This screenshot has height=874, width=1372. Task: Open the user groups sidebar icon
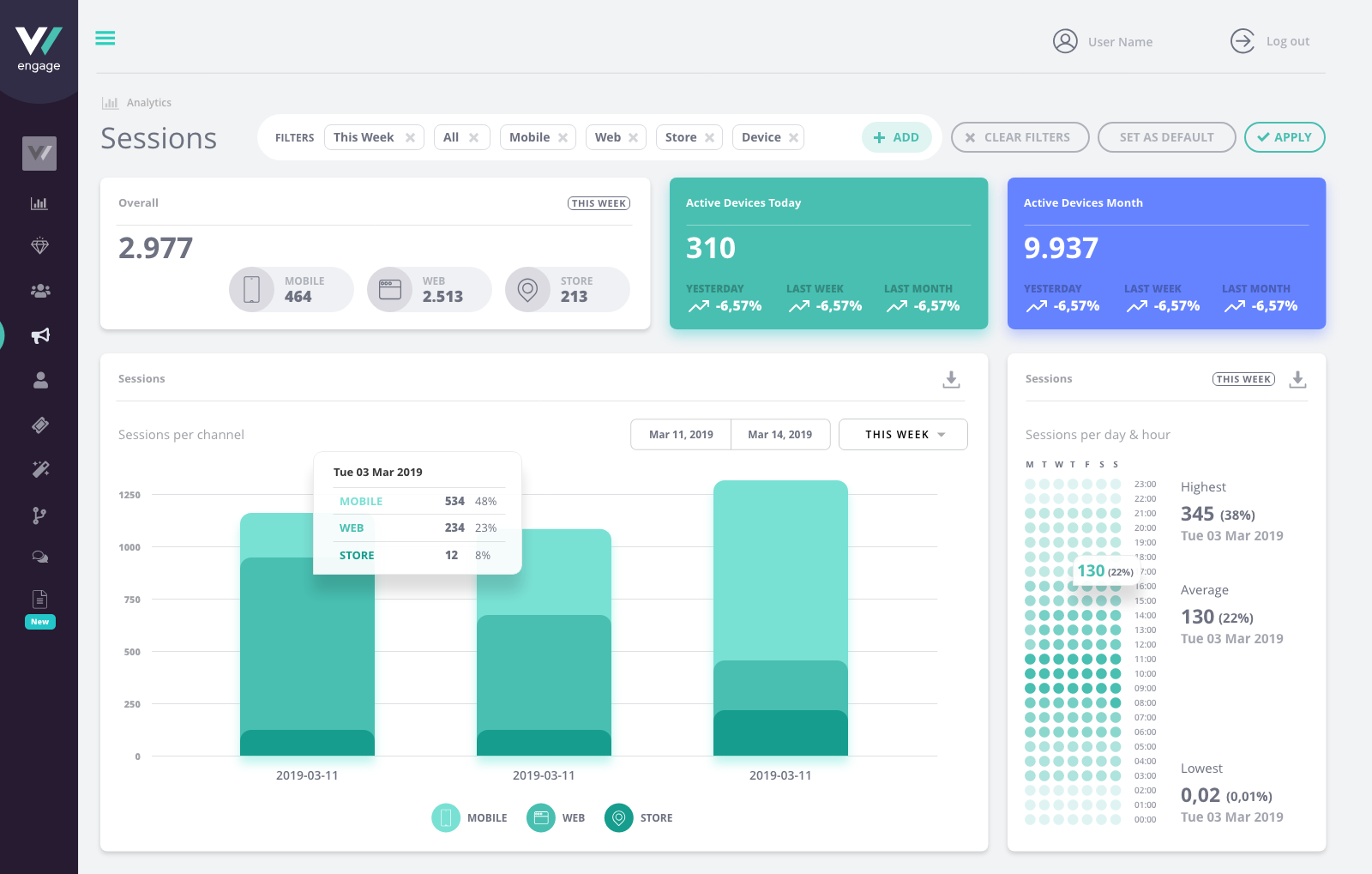pyautogui.click(x=40, y=291)
